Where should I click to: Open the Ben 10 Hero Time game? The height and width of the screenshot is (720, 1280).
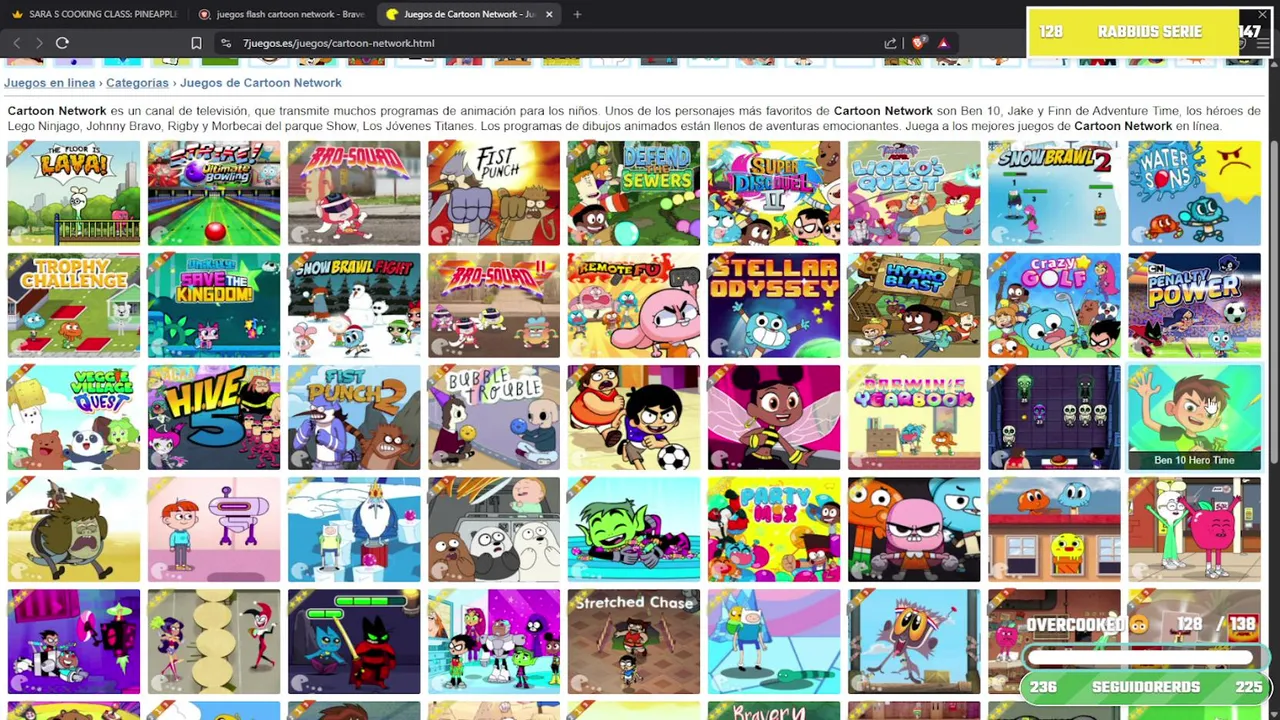click(x=1194, y=417)
